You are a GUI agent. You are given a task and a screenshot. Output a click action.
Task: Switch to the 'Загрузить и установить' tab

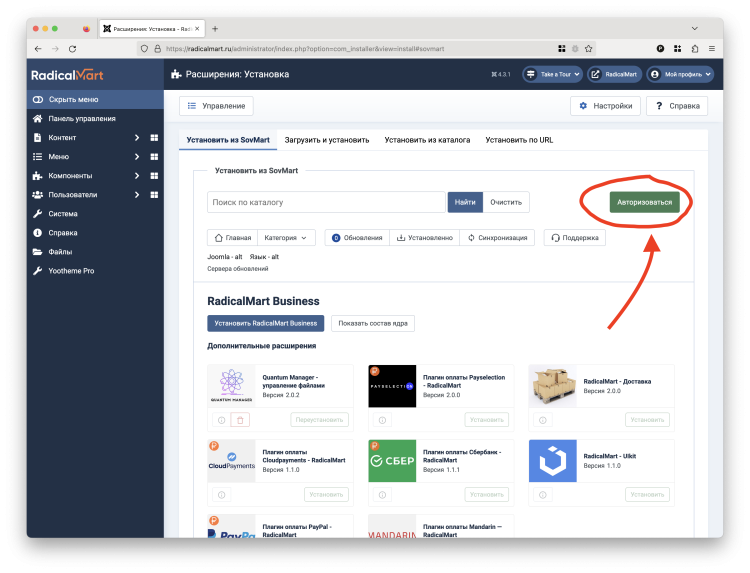point(328,141)
